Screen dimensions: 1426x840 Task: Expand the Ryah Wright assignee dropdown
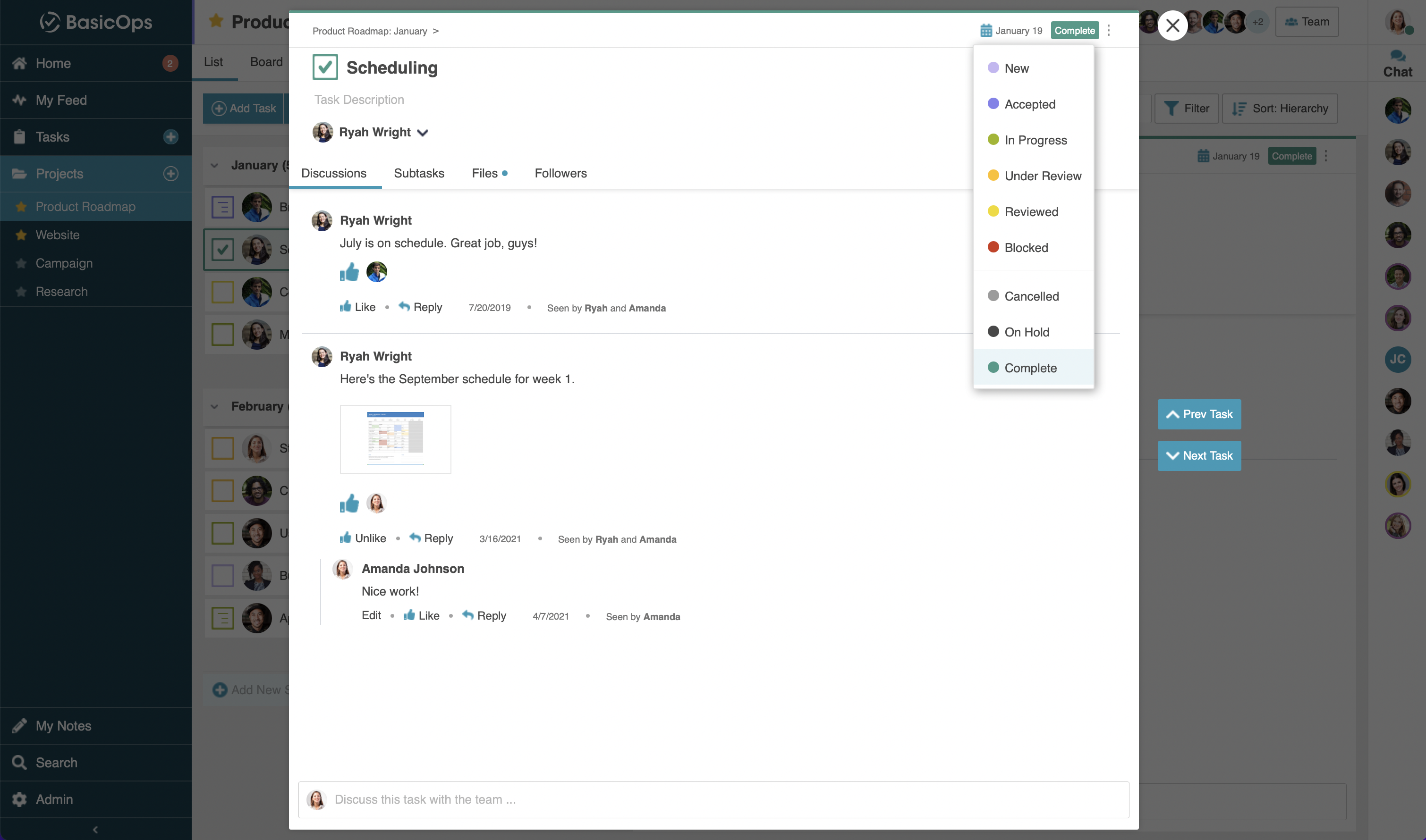click(x=423, y=133)
